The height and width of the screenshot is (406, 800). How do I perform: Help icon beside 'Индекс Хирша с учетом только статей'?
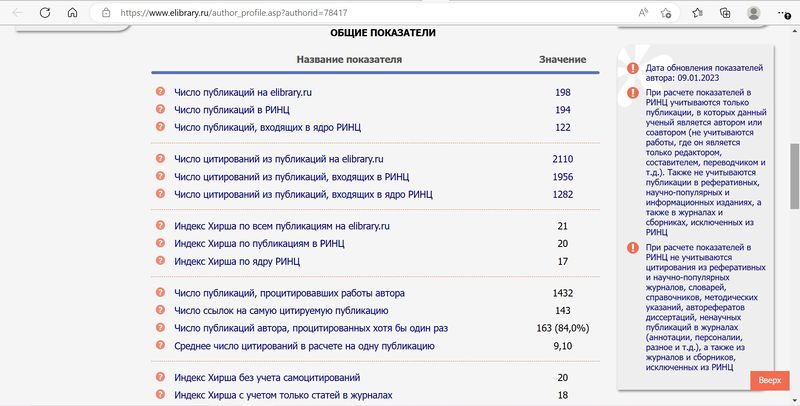pos(160,395)
